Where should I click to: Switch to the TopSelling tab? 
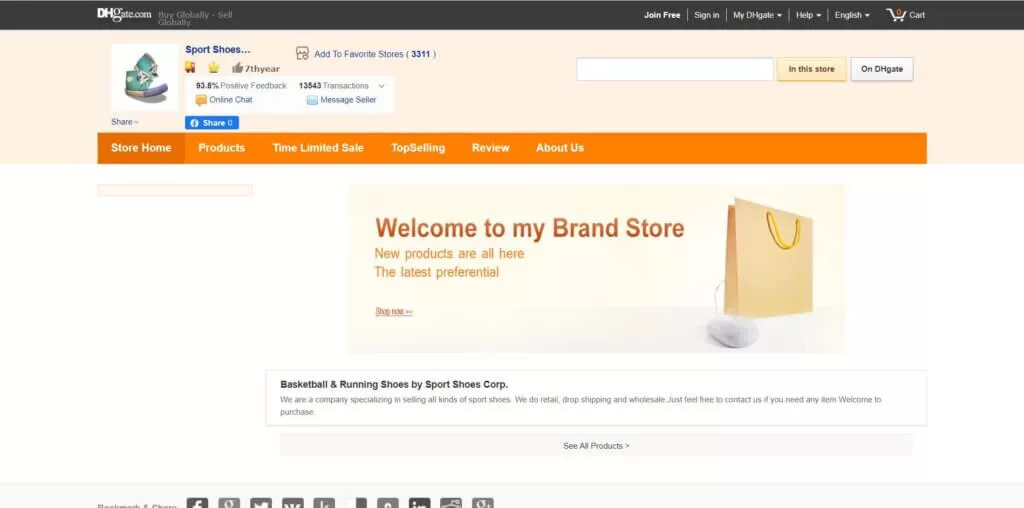[x=418, y=148]
